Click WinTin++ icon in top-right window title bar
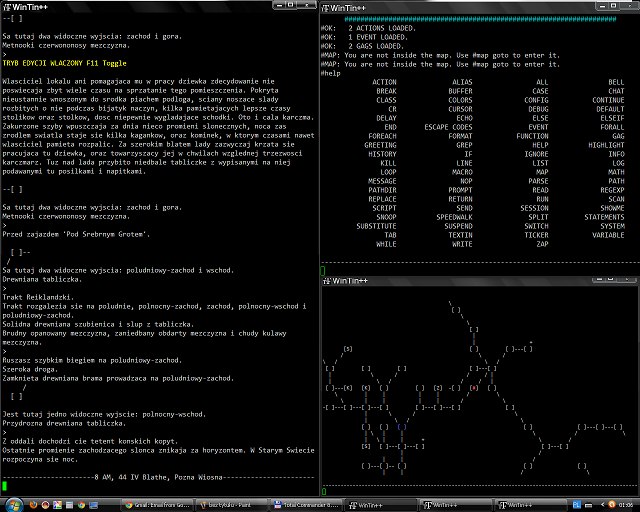The height and width of the screenshot is (512, 640). tap(326, 6)
